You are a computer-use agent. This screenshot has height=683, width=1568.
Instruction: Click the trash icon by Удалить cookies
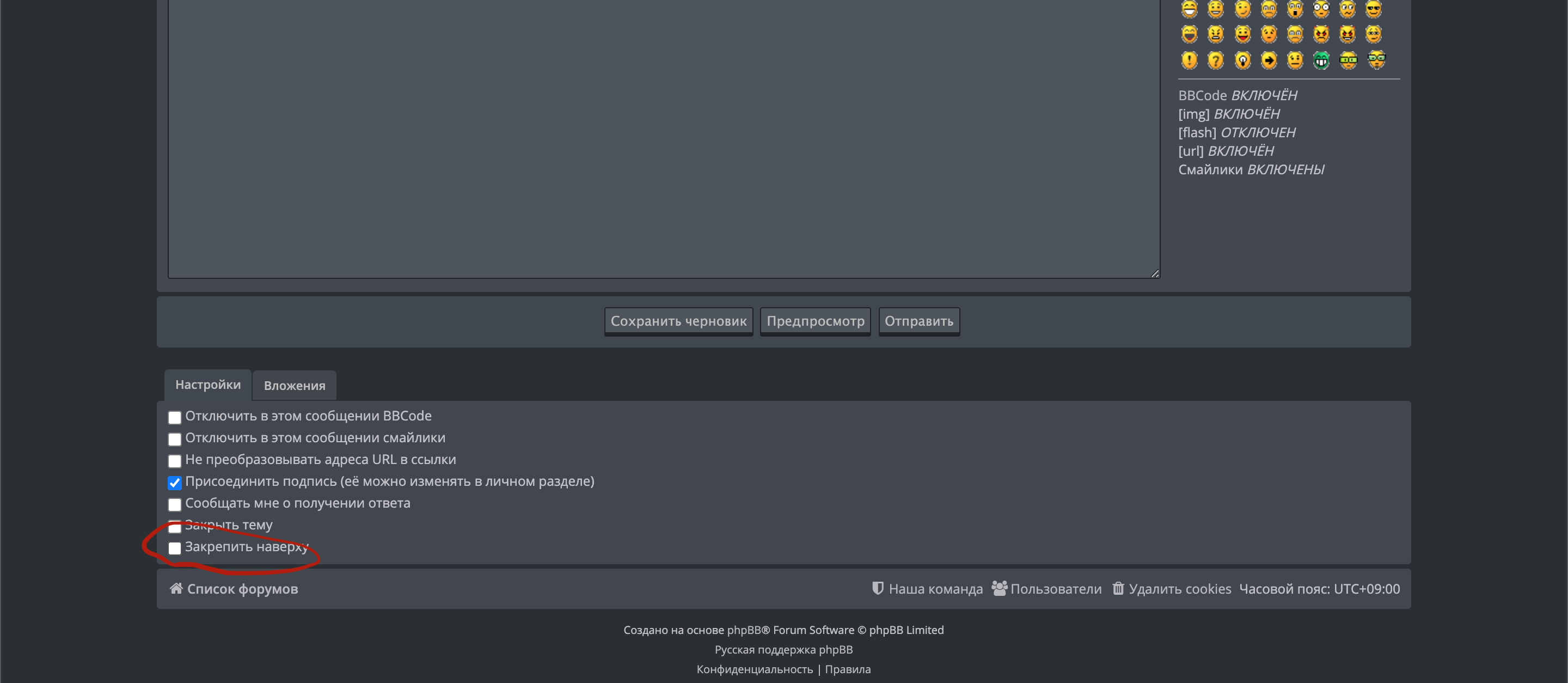coord(1118,588)
